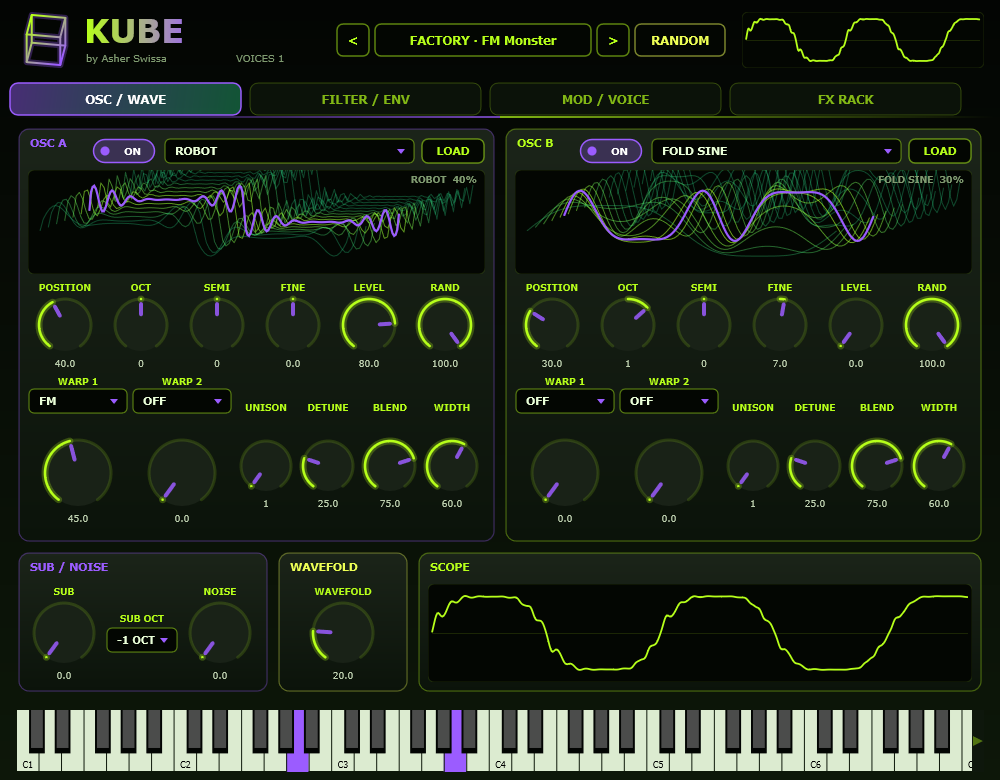Screen dimensions: 1000x780
Task: Click the OSC B WIDTH knob
Action: click(x=939, y=465)
